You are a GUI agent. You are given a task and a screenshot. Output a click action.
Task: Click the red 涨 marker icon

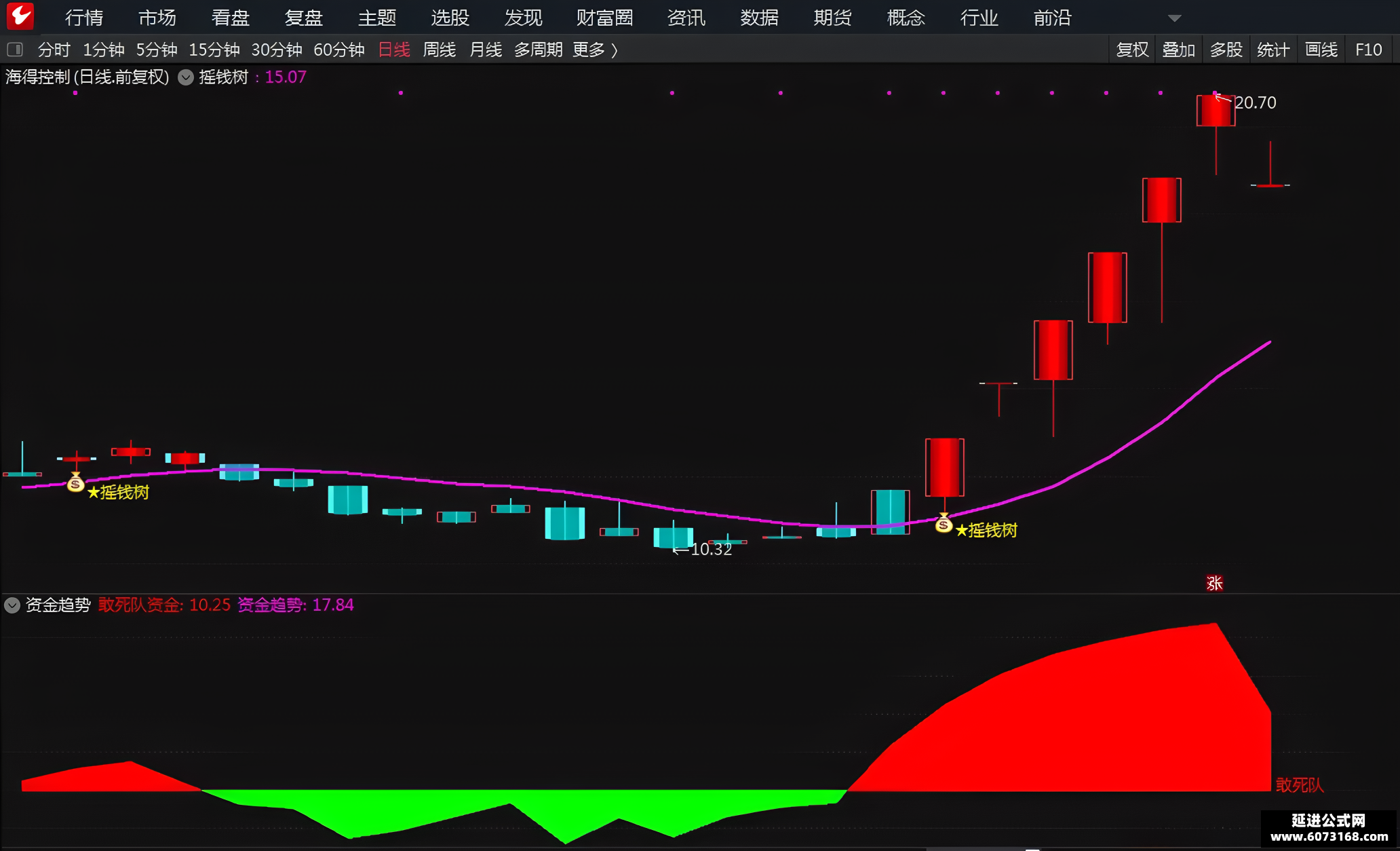(x=1214, y=583)
